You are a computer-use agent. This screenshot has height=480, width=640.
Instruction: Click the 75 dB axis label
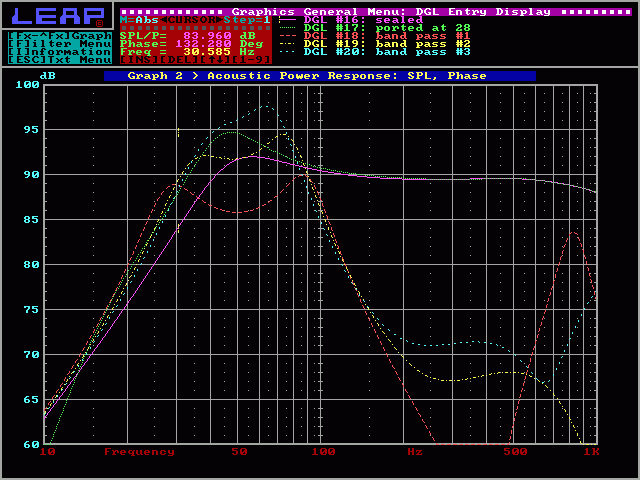pos(32,310)
